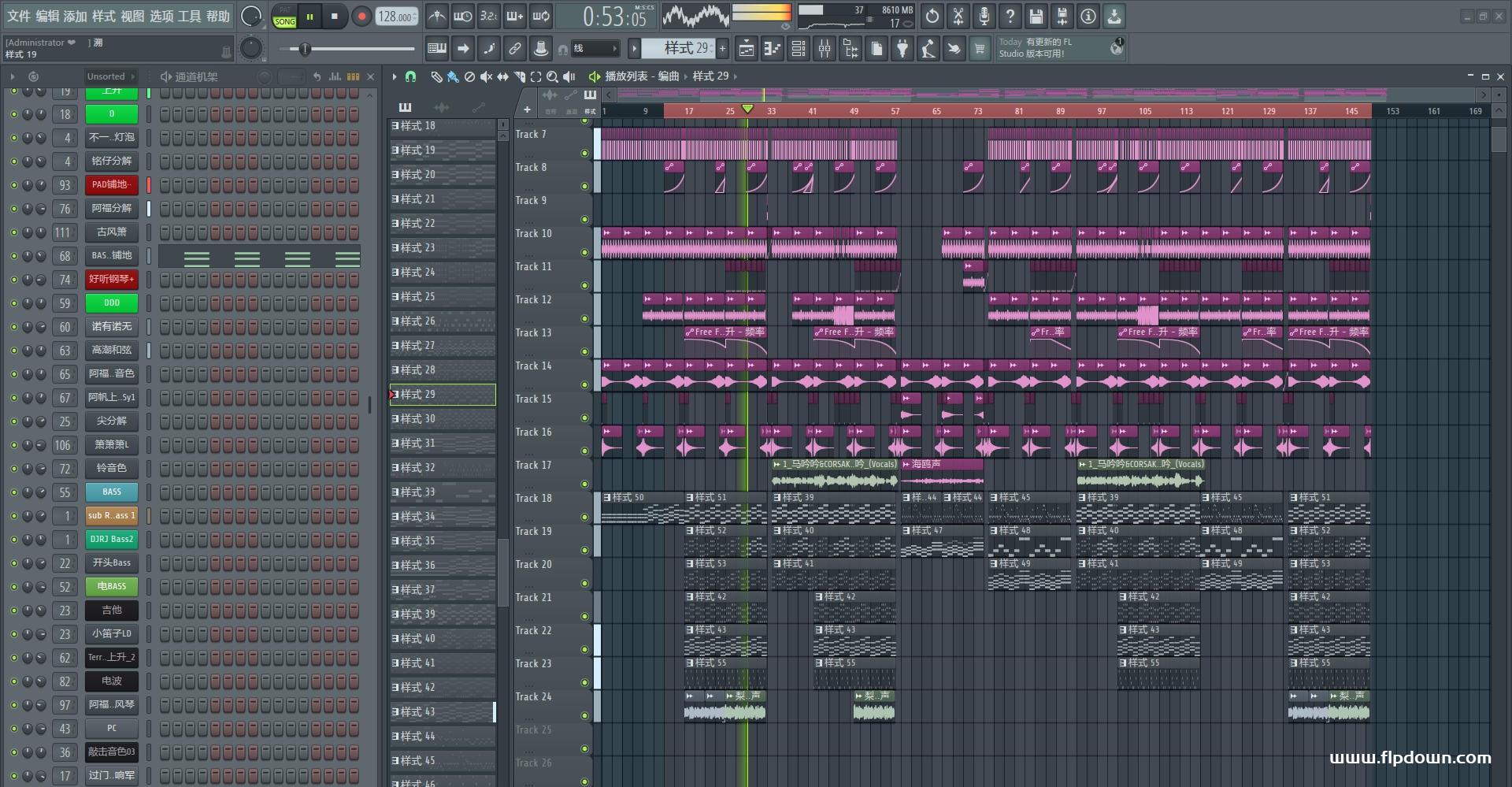Open the 编辑 (Edit) menu
This screenshot has height=787, width=1512.
tap(47, 16)
